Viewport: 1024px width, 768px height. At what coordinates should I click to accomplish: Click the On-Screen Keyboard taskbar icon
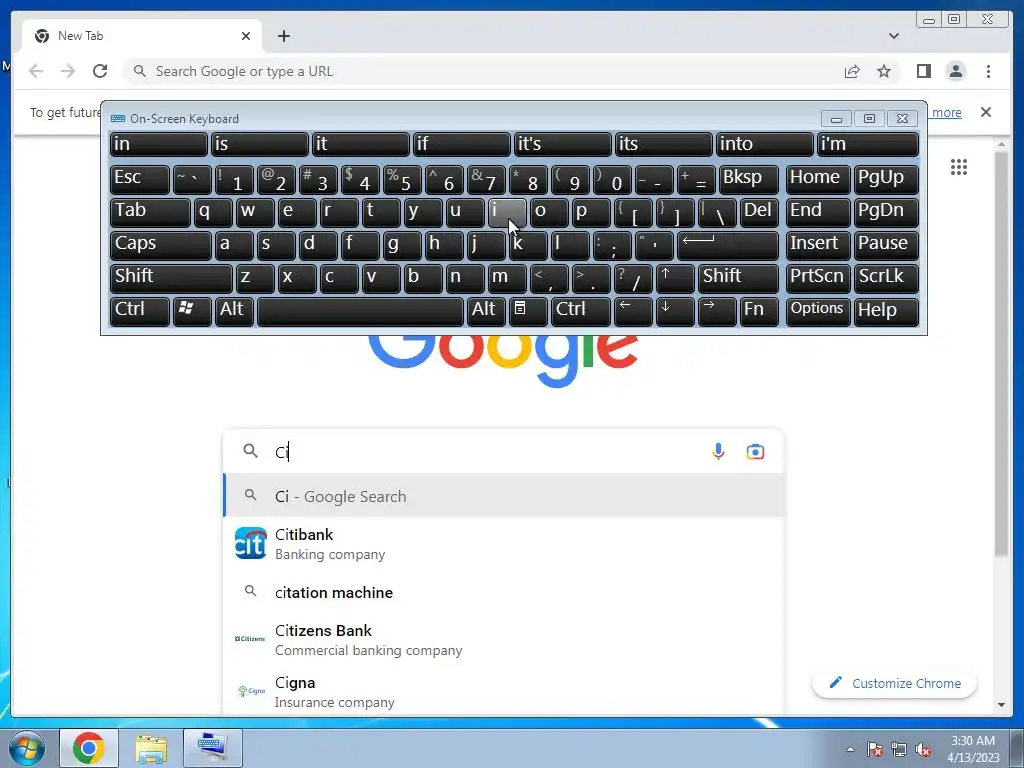coord(213,748)
